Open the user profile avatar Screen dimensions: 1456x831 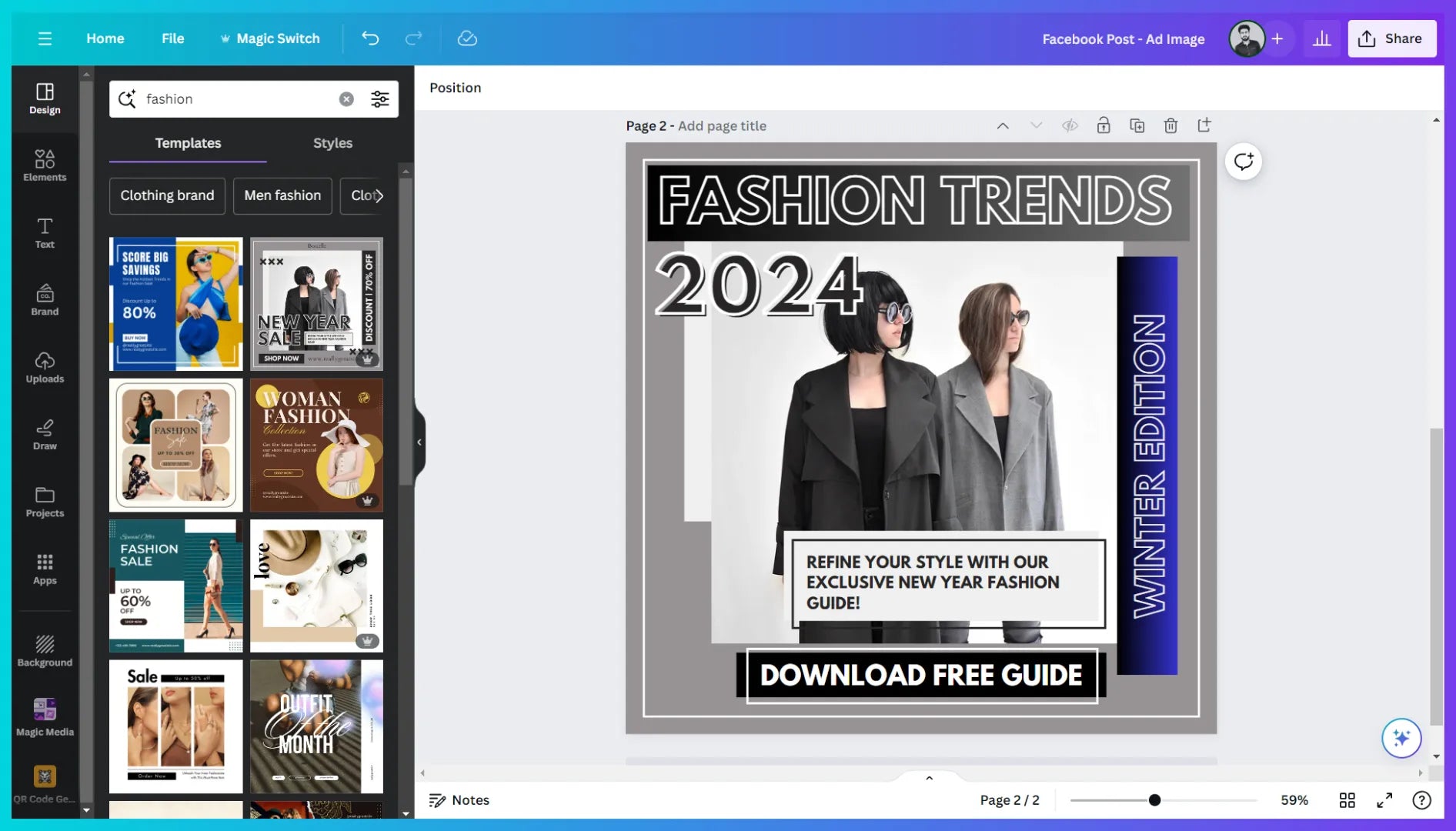coord(1246,38)
